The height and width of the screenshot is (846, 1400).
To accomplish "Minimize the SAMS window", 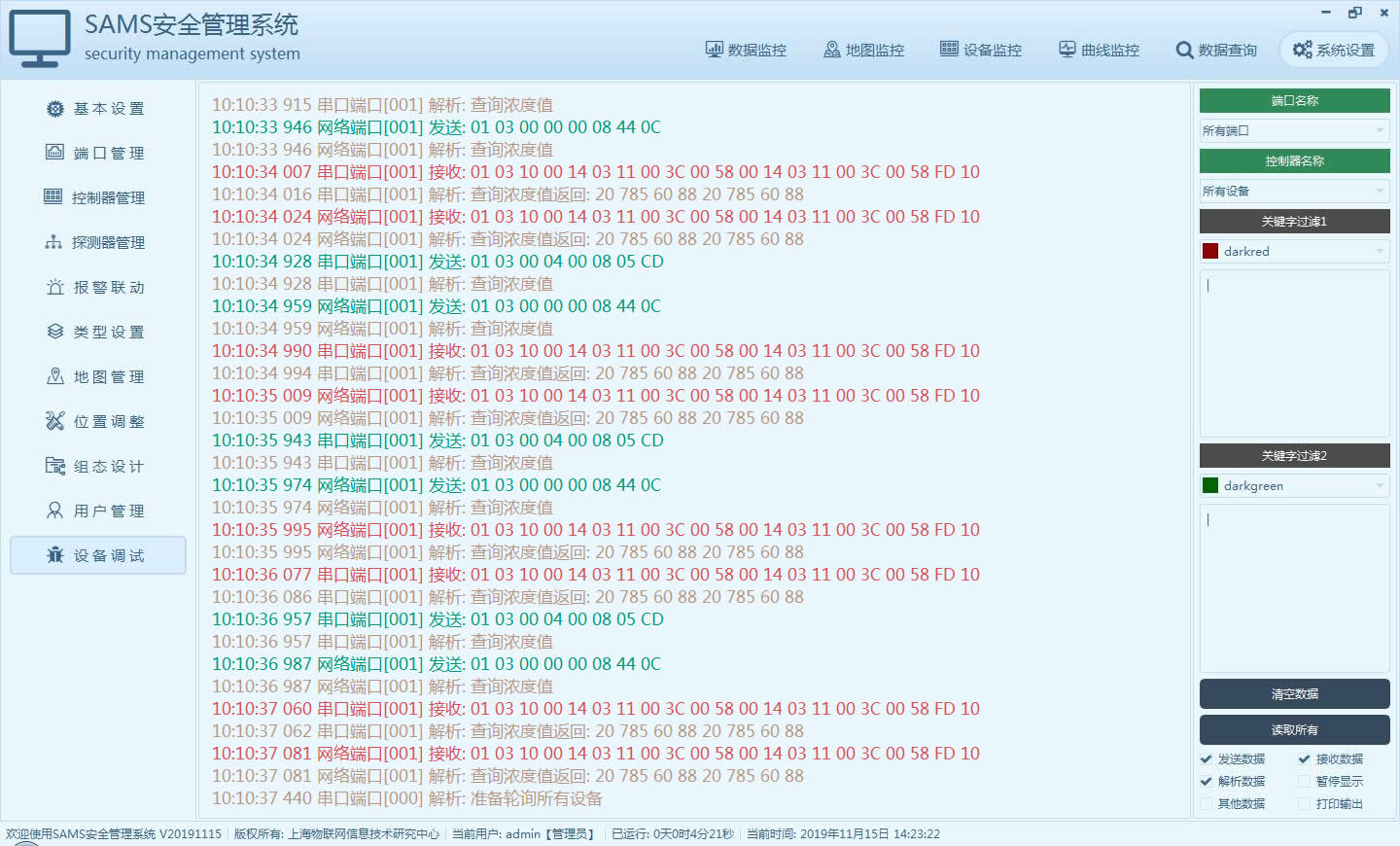I will pyautogui.click(x=1326, y=13).
